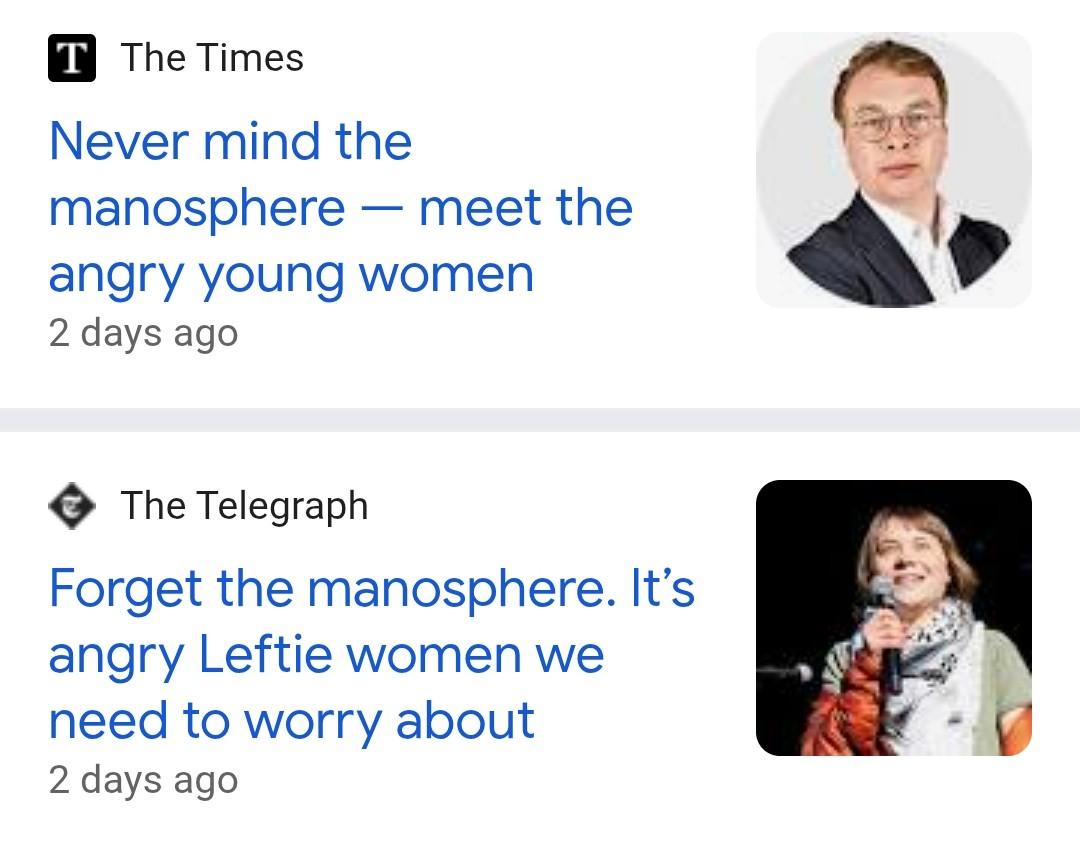Click '2 days ago' under The Telegraph article
Image resolution: width=1080 pixels, height=841 pixels.
tap(143, 780)
